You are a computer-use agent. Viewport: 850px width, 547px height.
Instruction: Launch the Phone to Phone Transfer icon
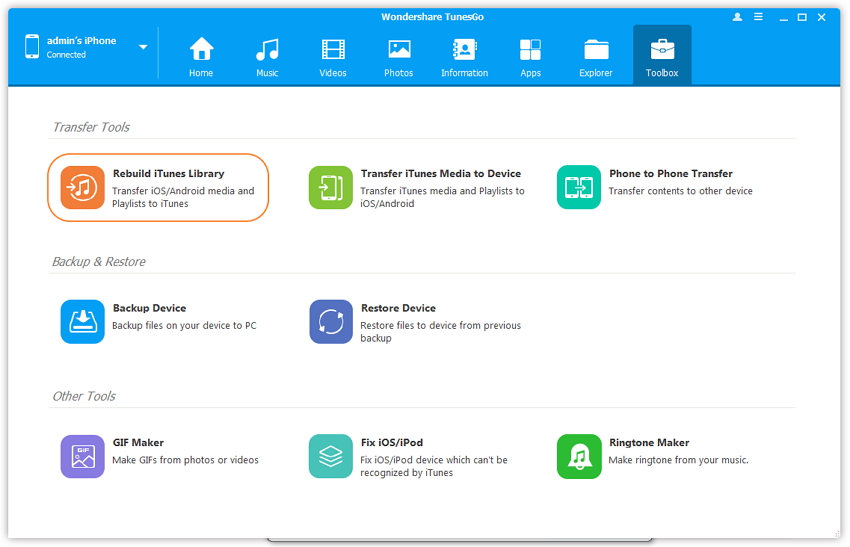pos(579,187)
